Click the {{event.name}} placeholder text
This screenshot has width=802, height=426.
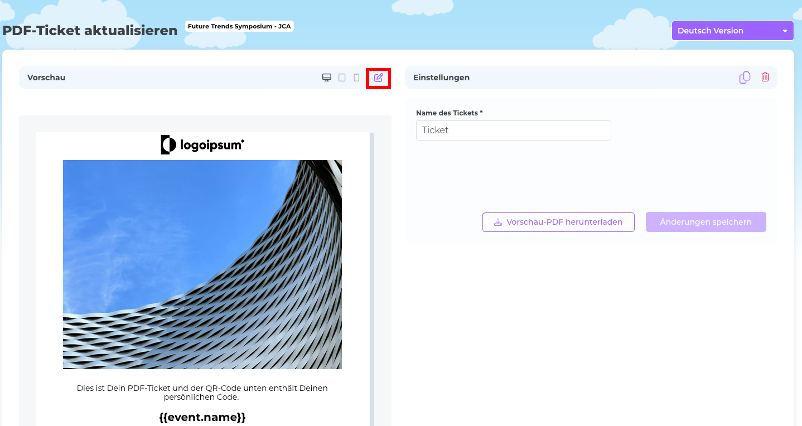202,416
